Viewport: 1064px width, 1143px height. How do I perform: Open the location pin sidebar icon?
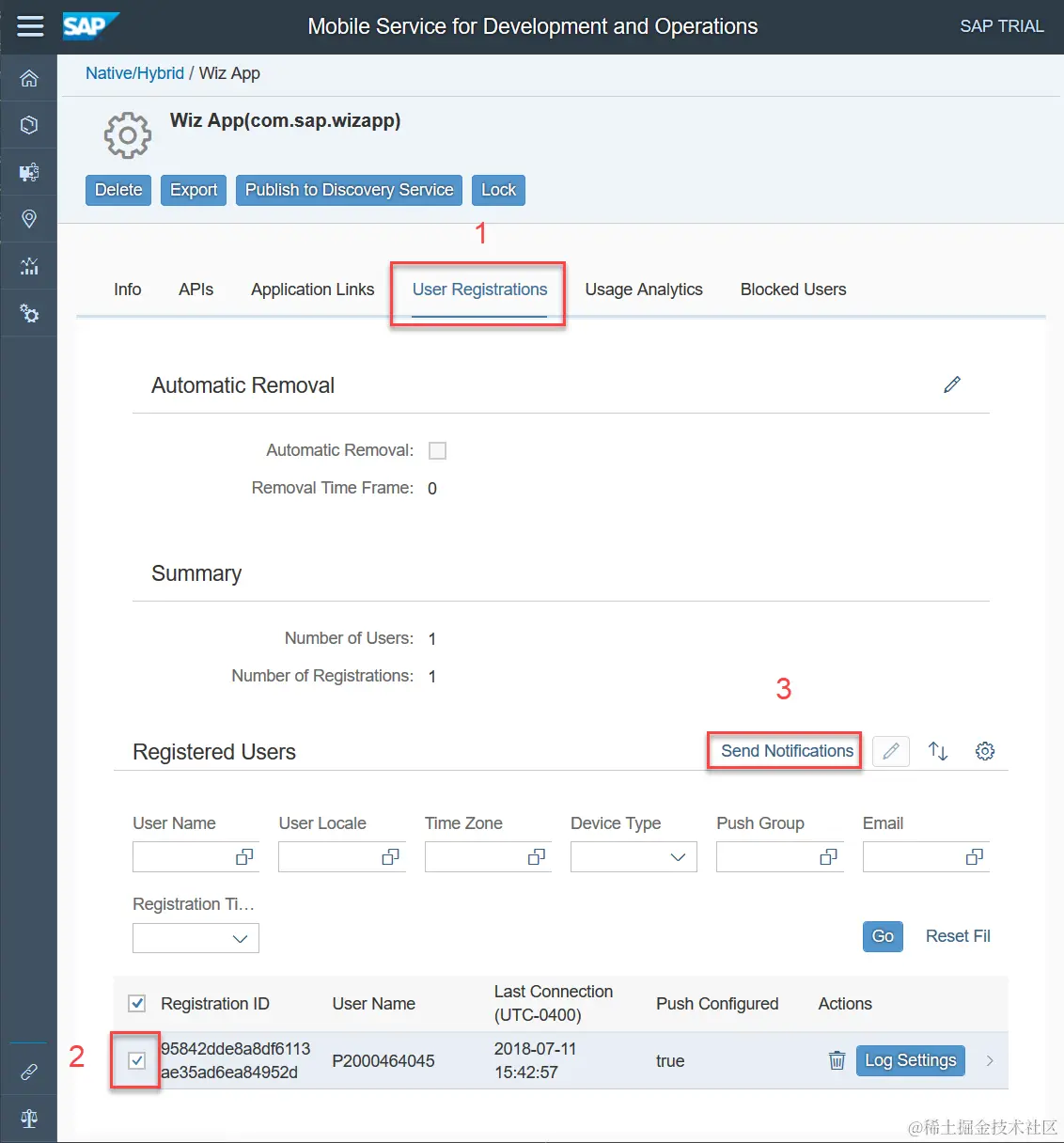pos(29,219)
